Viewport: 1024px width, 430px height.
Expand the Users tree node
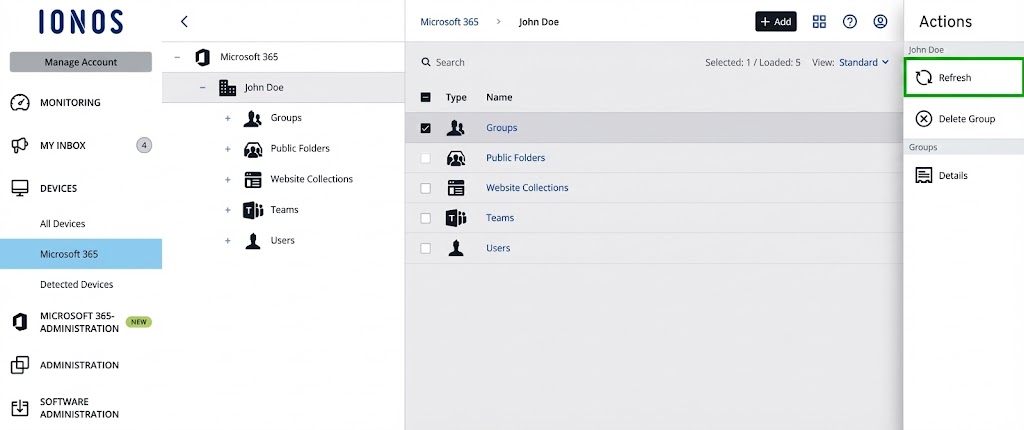pos(228,241)
